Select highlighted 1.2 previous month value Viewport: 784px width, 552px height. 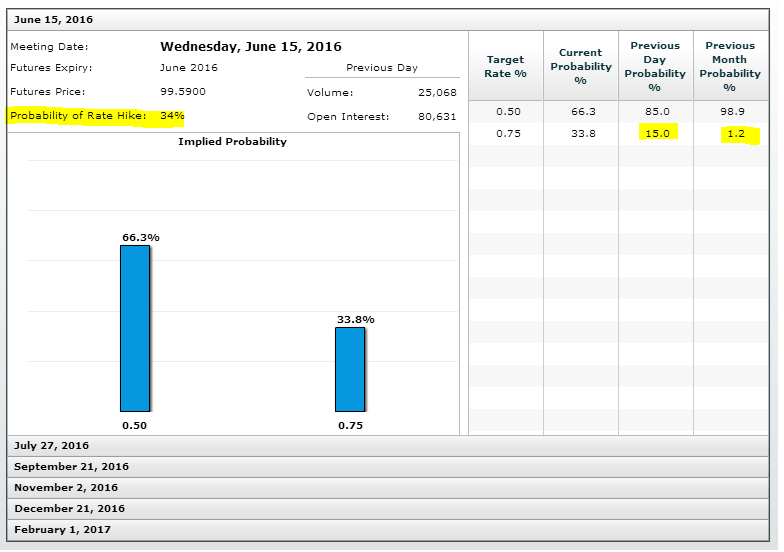[739, 133]
